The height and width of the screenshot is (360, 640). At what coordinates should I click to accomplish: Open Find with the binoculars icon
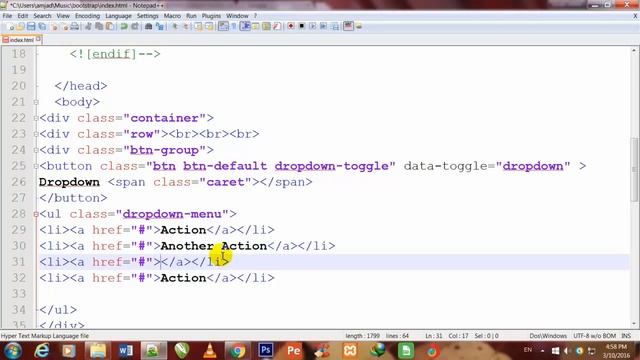click(x=149, y=27)
